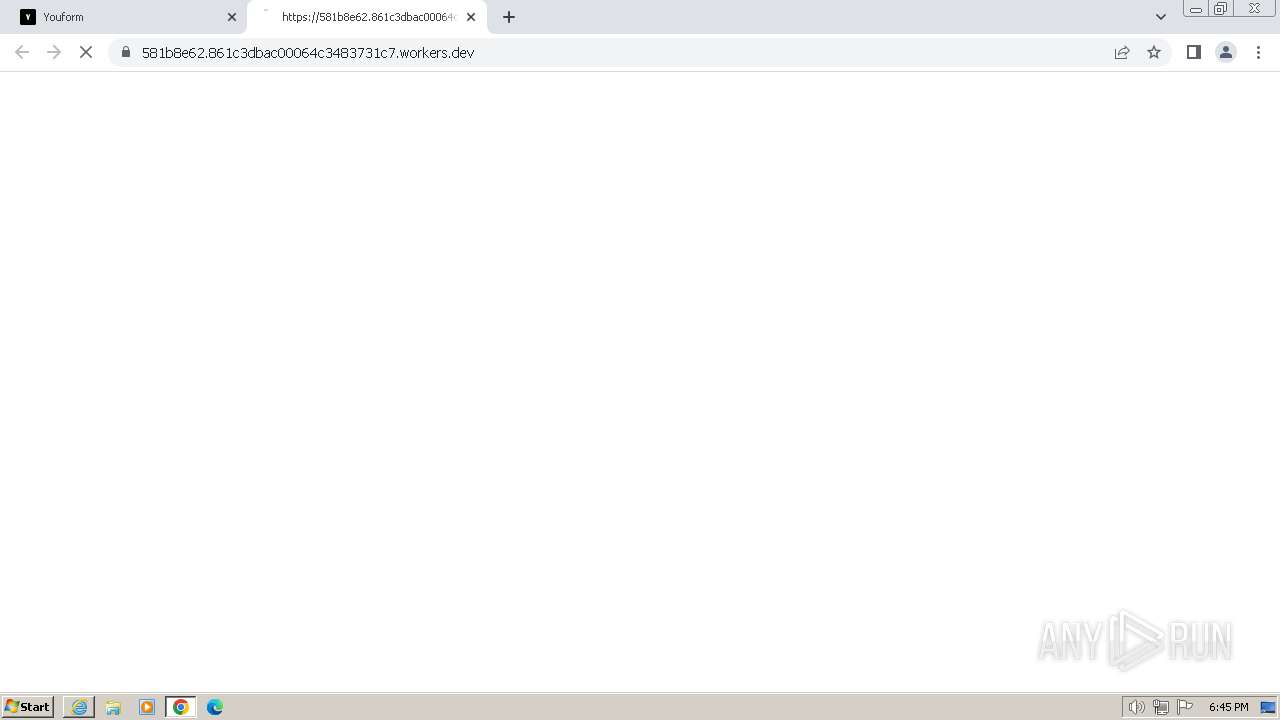Launch Internet Explorer from taskbar
1280x720 pixels.
(x=79, y=707)
